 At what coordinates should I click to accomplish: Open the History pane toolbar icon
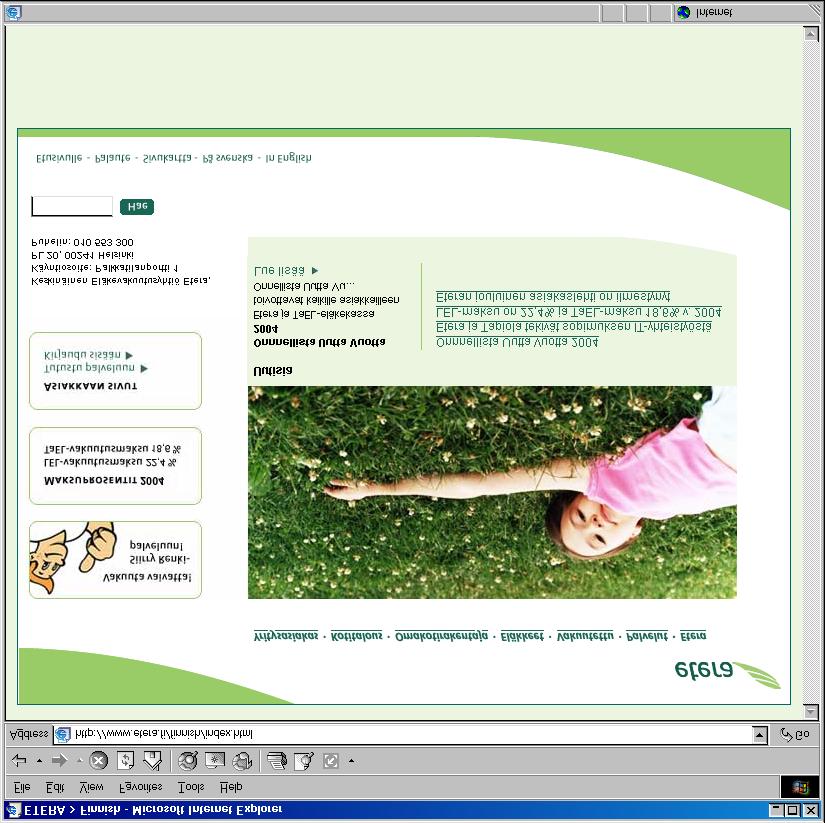[242, 760]
